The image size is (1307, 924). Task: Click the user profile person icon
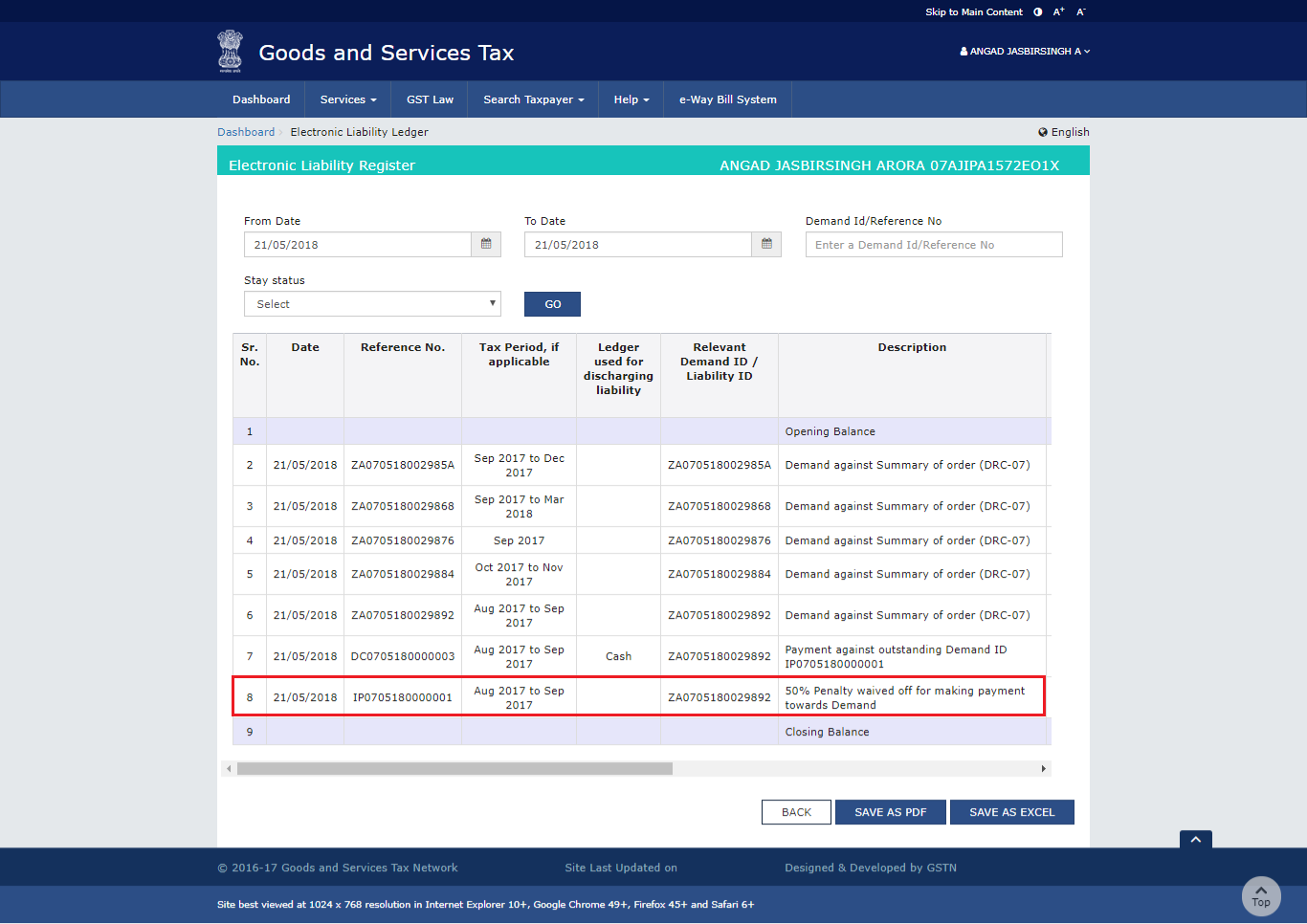963,52
